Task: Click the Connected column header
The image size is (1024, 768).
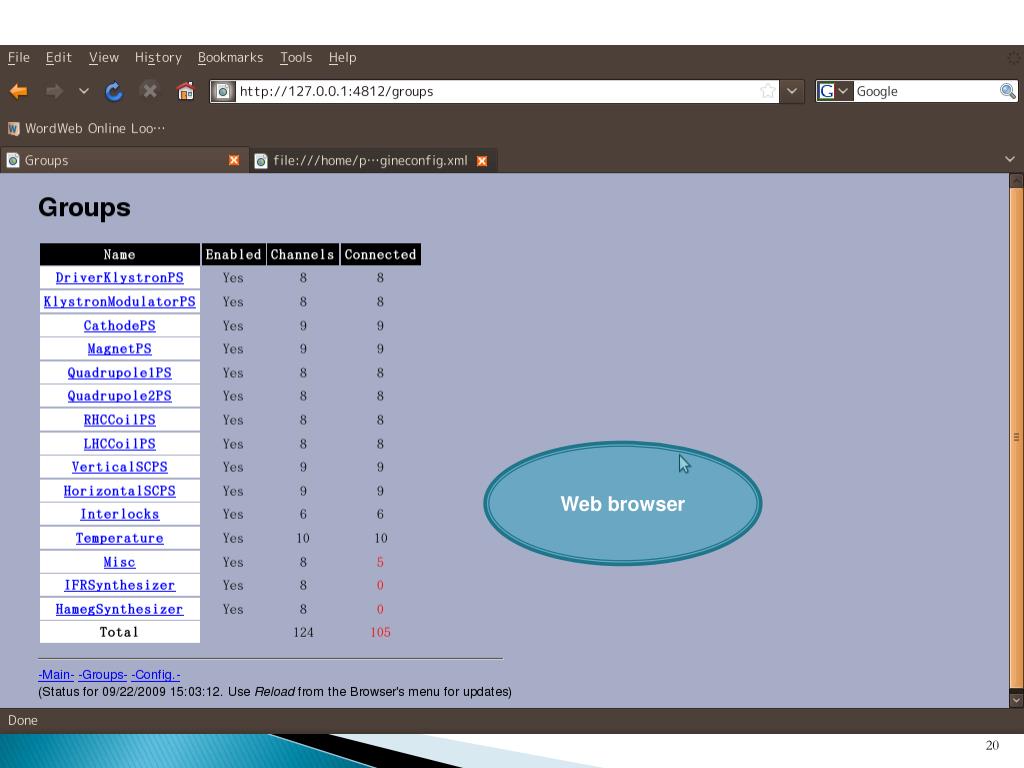Action: point(381,255)
